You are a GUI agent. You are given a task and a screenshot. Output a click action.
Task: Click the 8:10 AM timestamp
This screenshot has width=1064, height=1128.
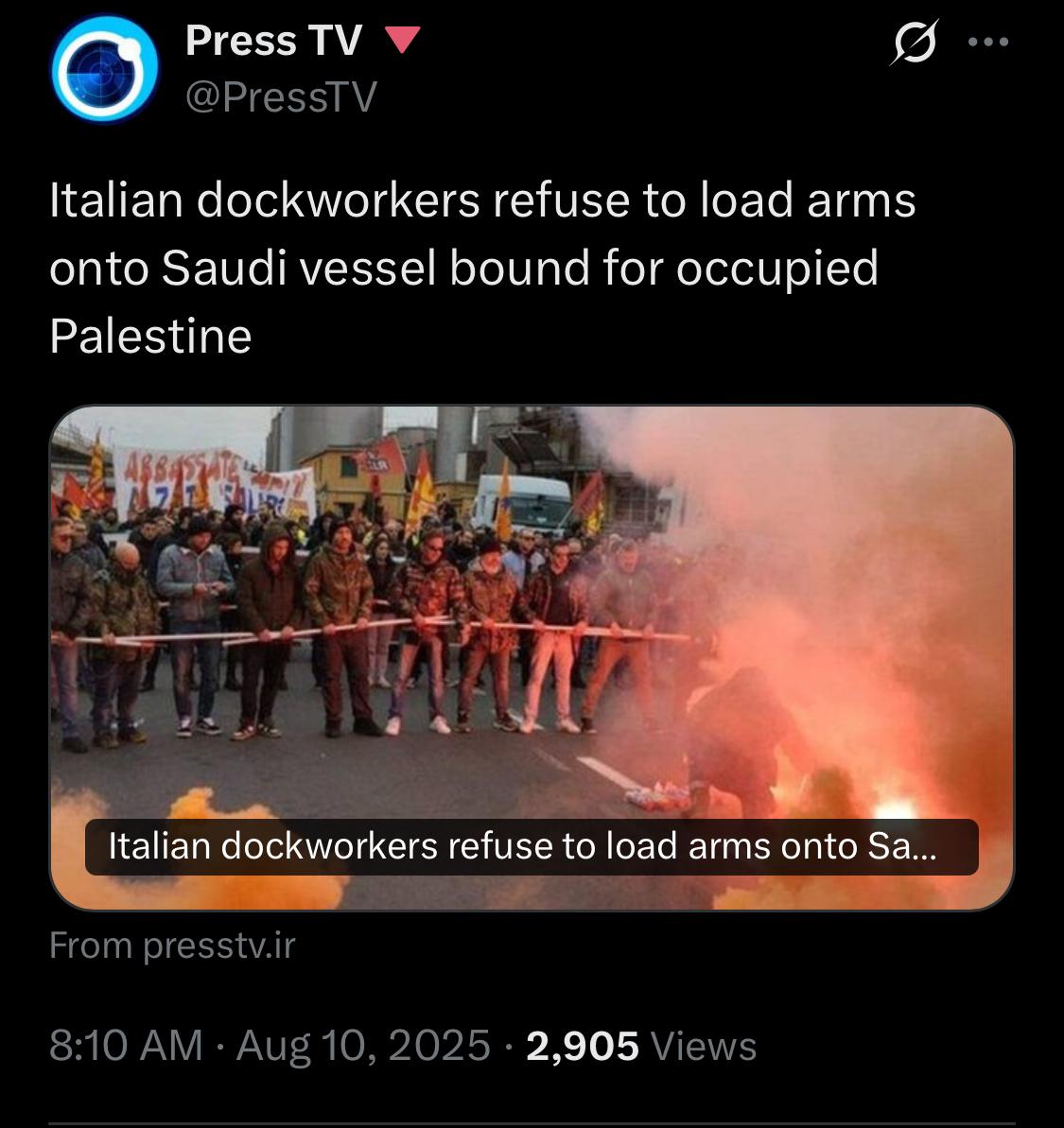(127, 1046)
